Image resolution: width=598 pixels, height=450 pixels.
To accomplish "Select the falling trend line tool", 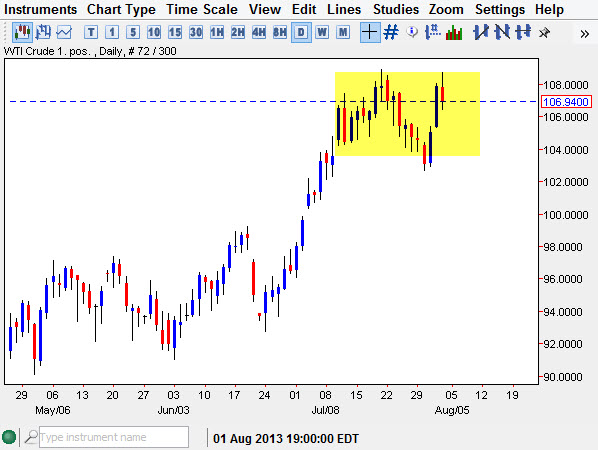I will 502,32.
